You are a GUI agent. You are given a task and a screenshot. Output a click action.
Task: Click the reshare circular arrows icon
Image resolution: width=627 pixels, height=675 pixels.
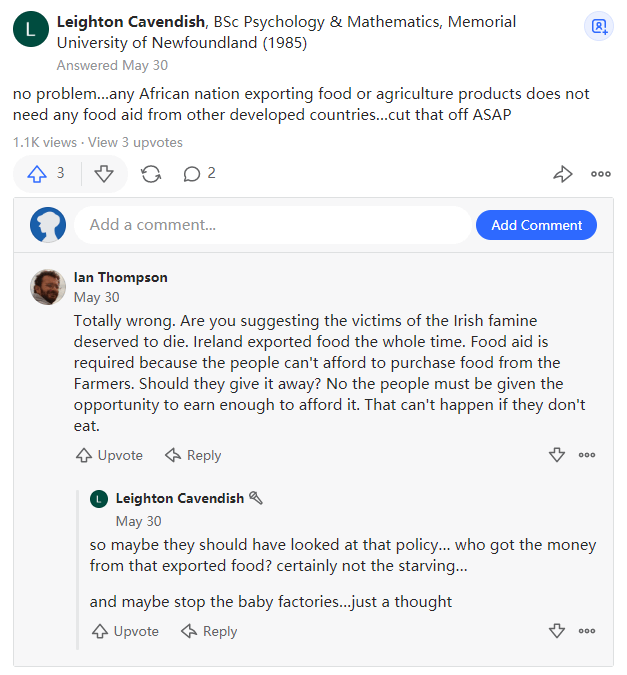(x=151, y=174)
